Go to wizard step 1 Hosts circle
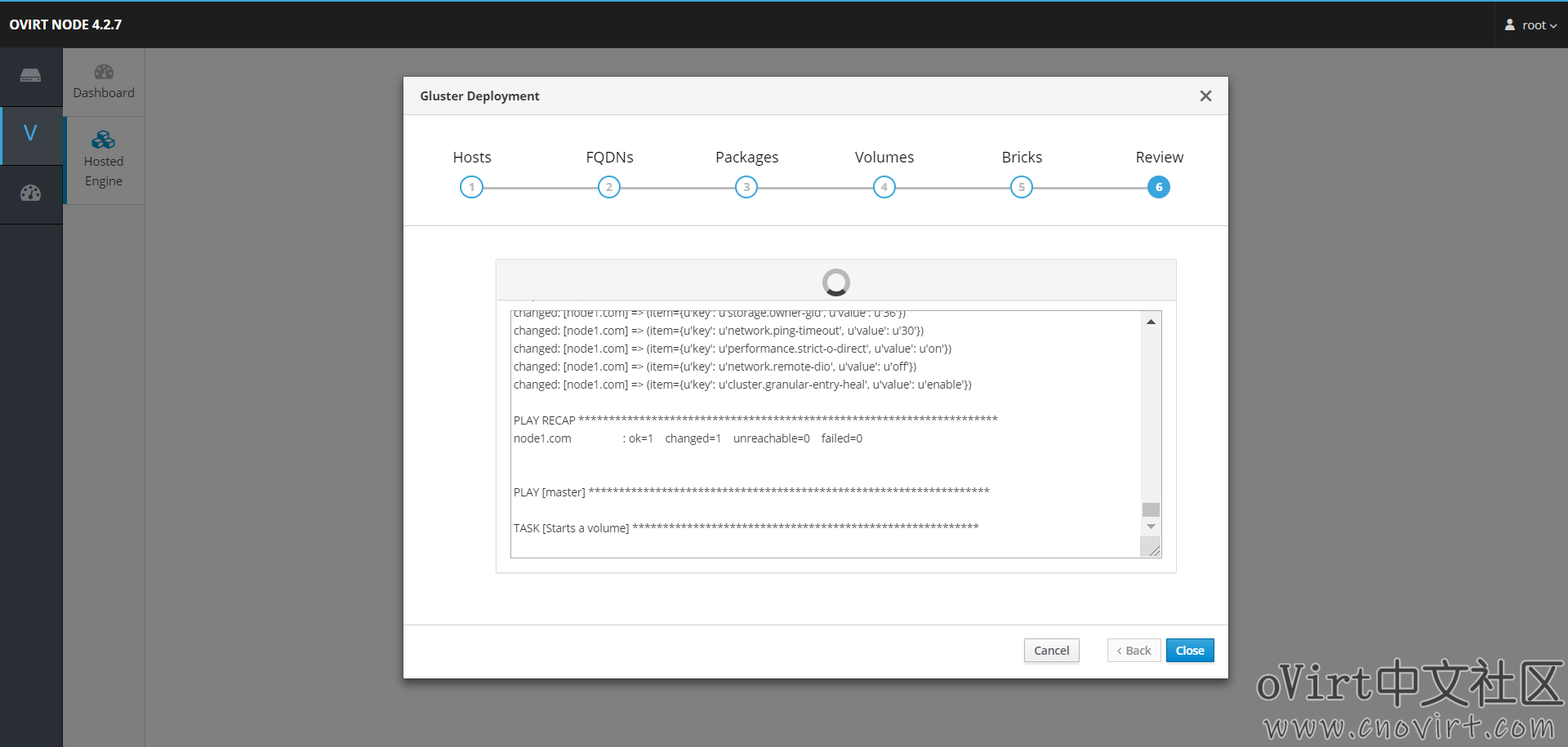The width and height of the screenshot is (1568, 747). (x=471, y=187)
